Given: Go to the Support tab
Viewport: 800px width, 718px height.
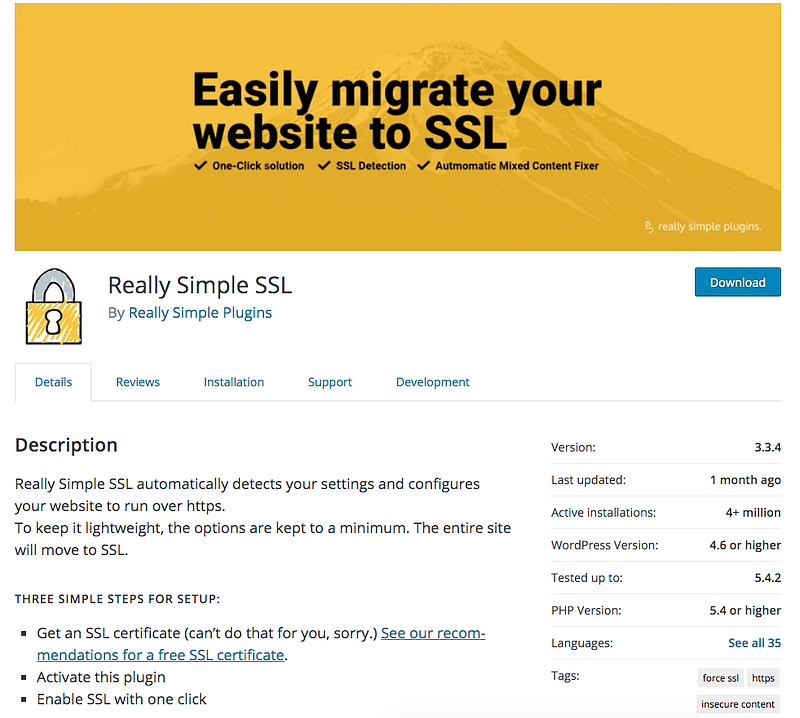Looking at the screenshot, I should coord(330,382).
